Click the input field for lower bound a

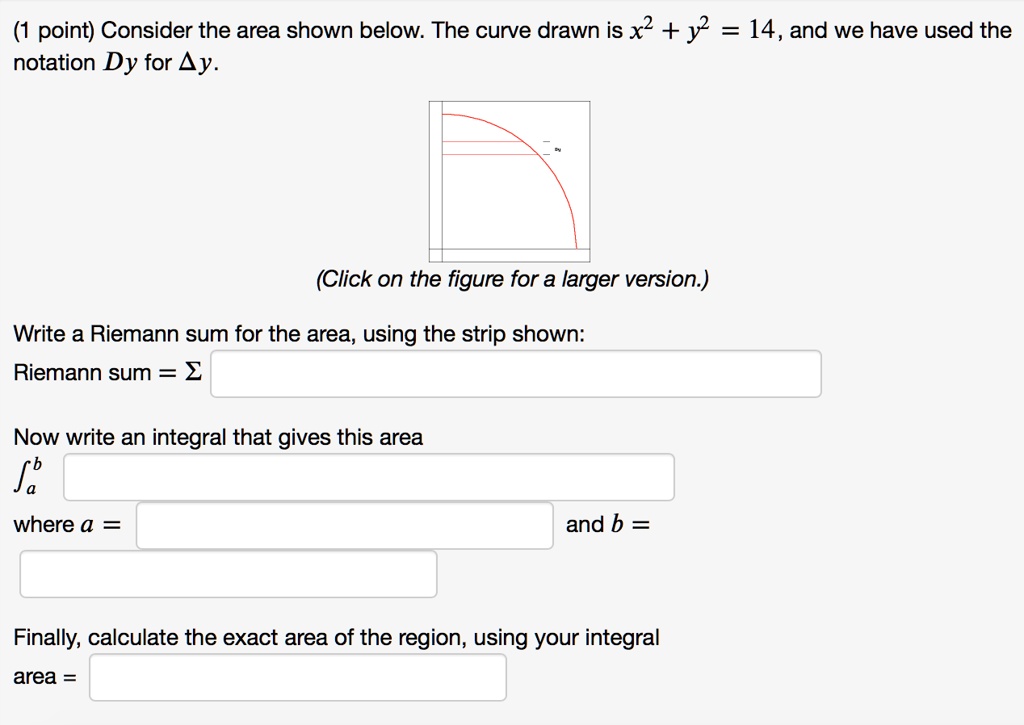(345, 525)
